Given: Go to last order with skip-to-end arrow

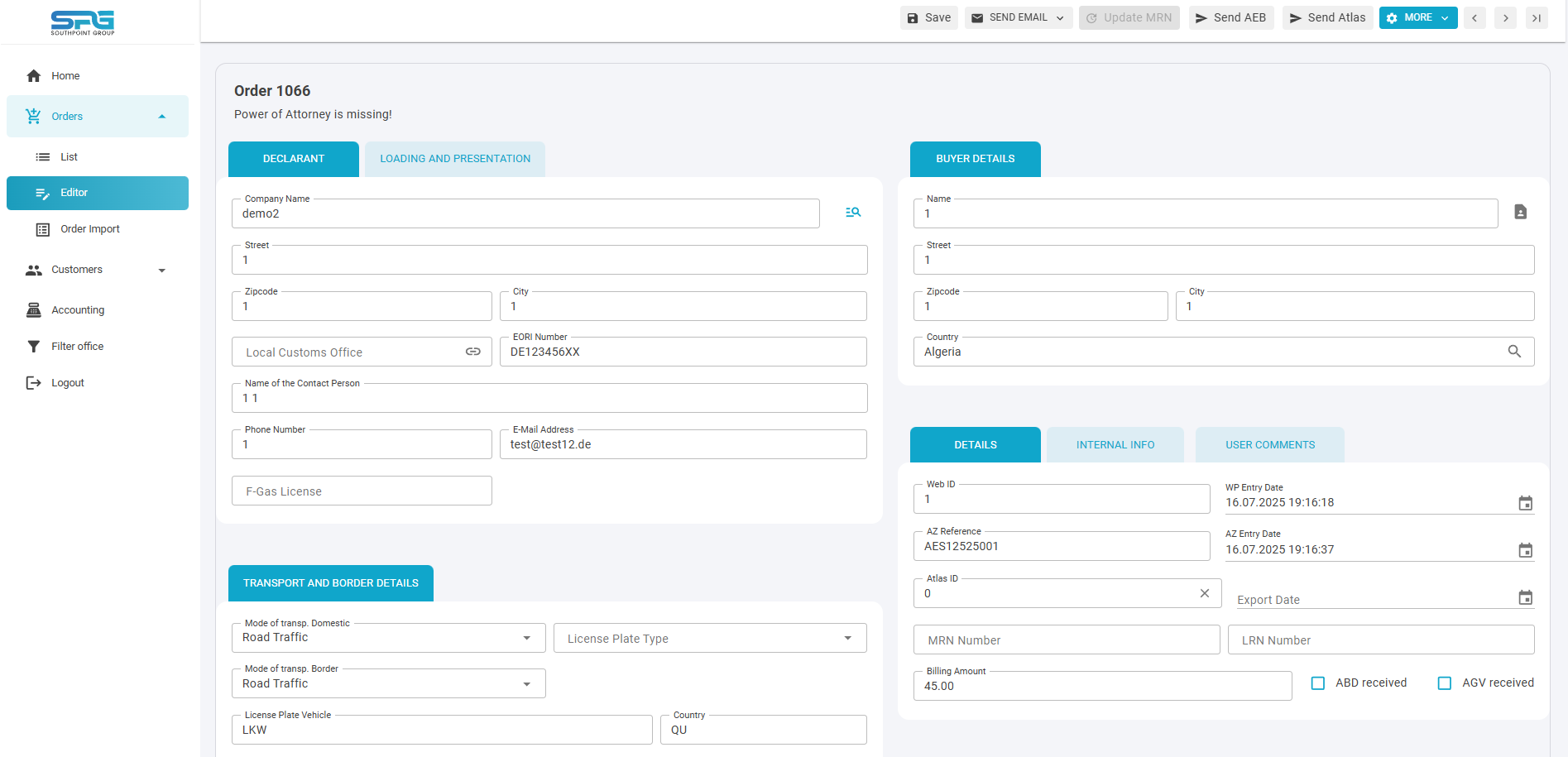Looking at the screenshot, I should (1537, 18).
